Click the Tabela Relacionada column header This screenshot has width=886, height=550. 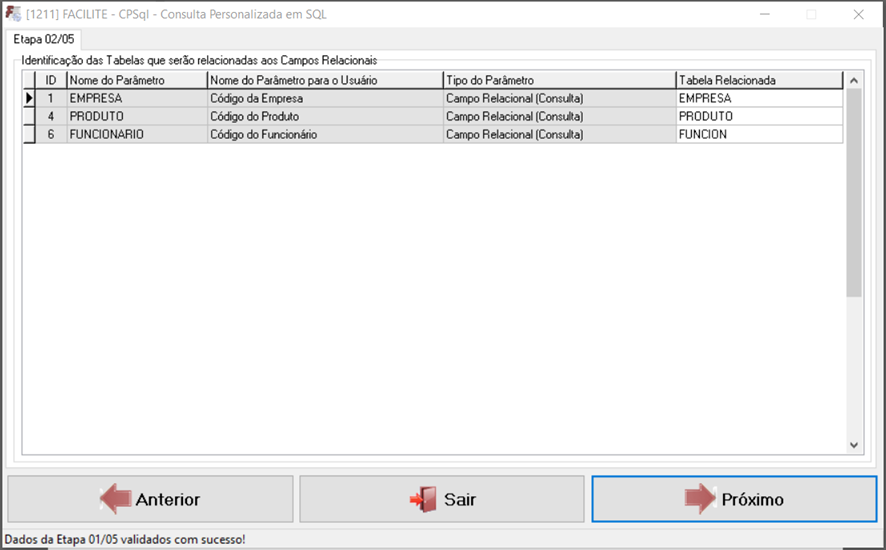click(x=759, y=80)
